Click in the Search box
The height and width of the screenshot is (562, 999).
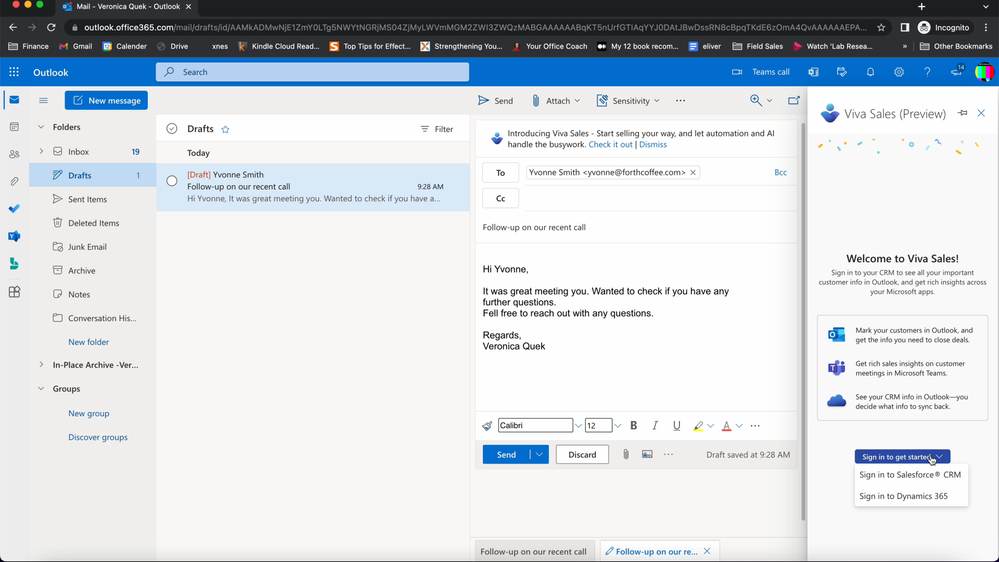coord(312,72)
